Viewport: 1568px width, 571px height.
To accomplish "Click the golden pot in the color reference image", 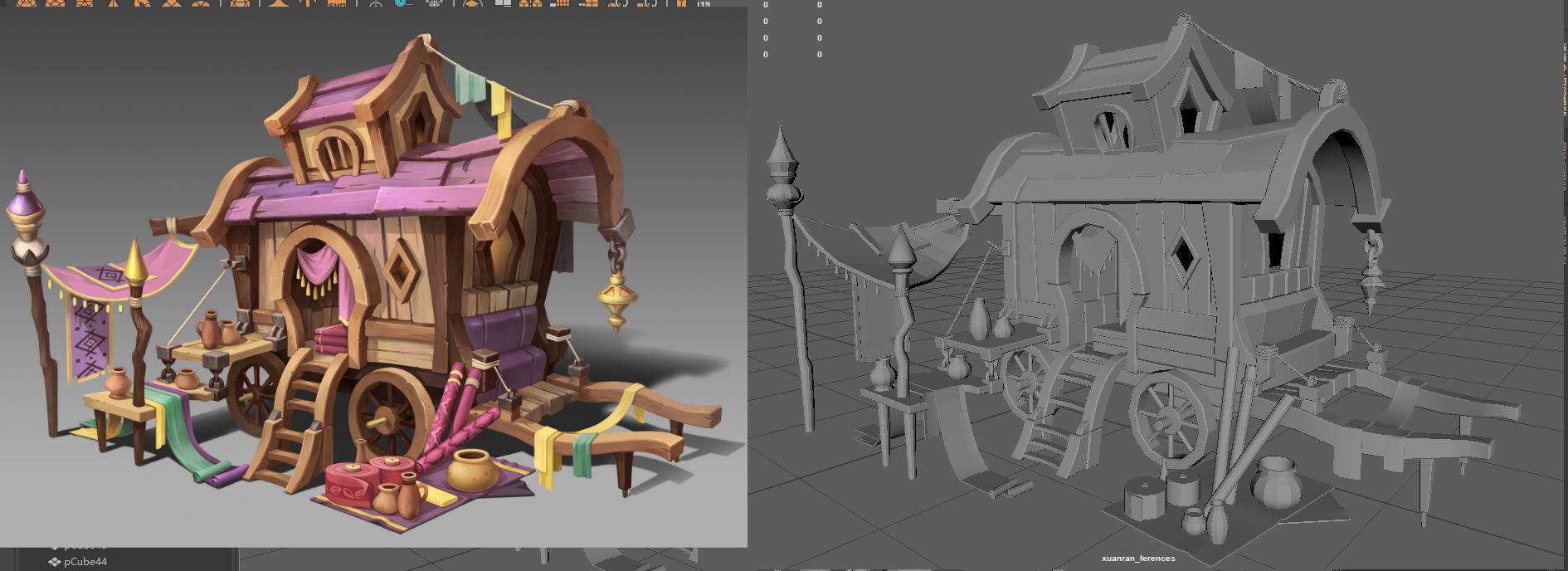I will (472, 469).
